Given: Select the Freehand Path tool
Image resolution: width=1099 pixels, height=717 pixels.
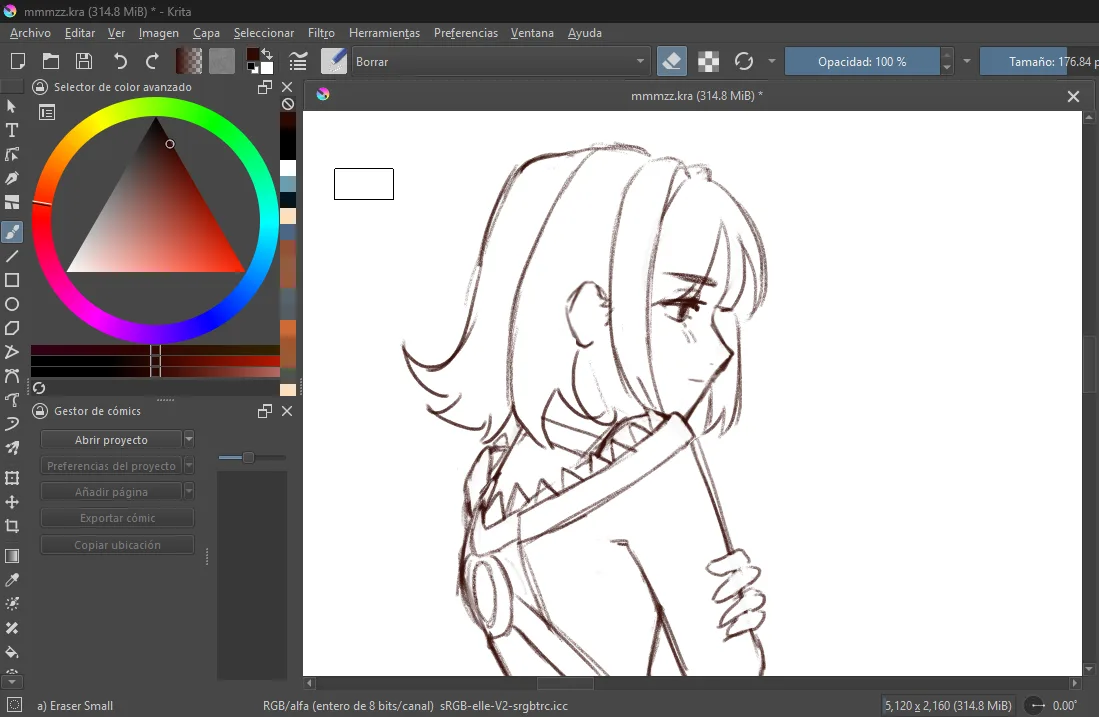Looking at the screenshot, I should click(x=12, y=400).
